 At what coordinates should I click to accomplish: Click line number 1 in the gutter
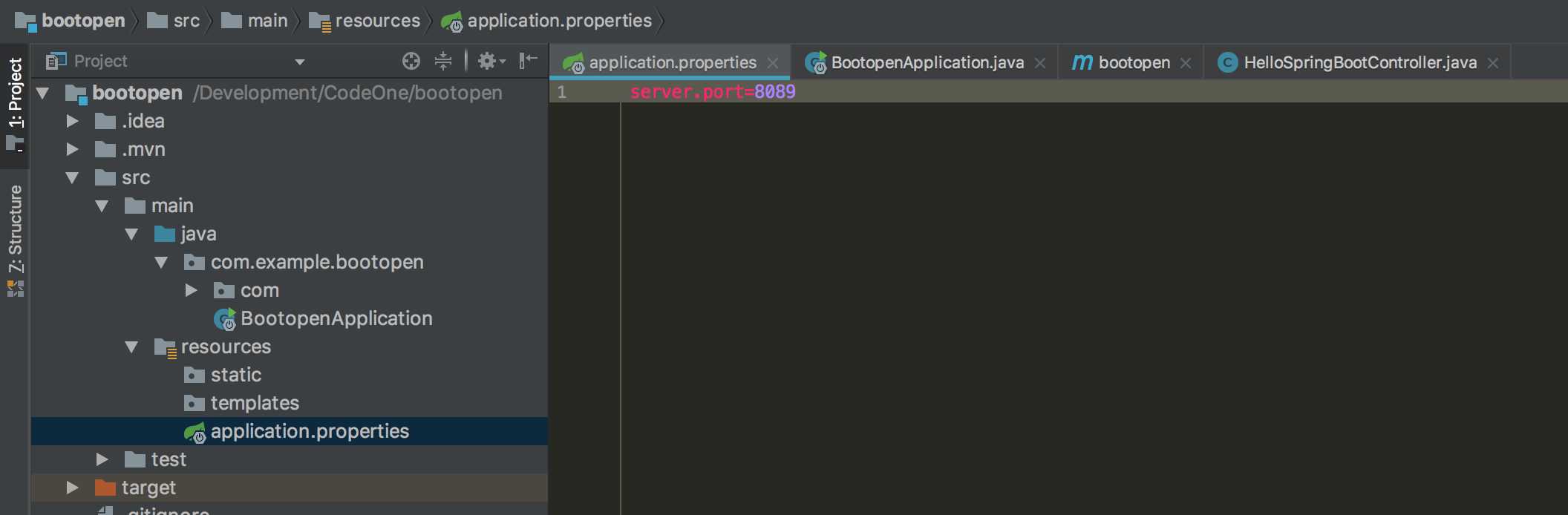point(562,92)
